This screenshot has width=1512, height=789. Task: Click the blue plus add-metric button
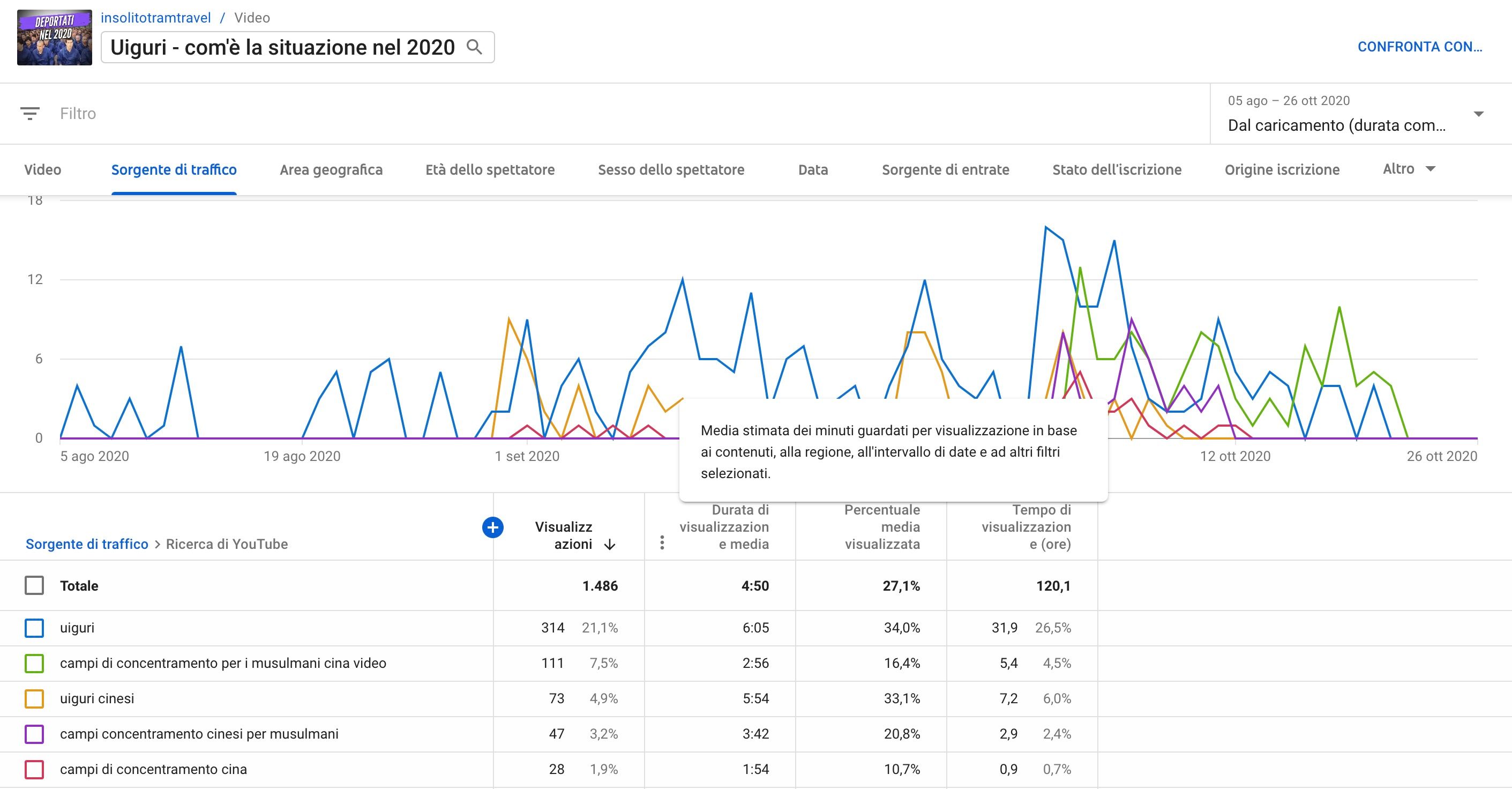(x=492, y=527)
